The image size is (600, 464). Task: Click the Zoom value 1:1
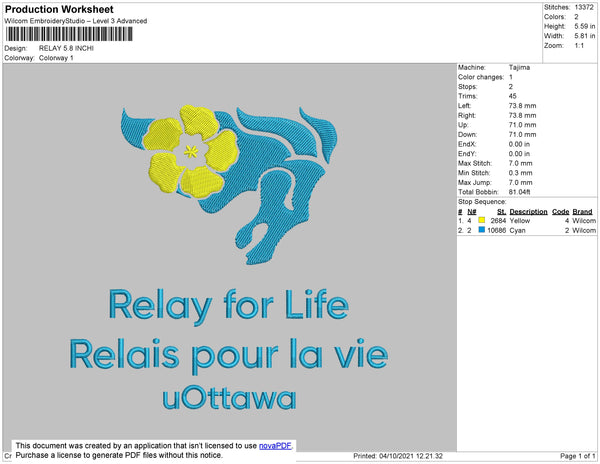[579, 46]
